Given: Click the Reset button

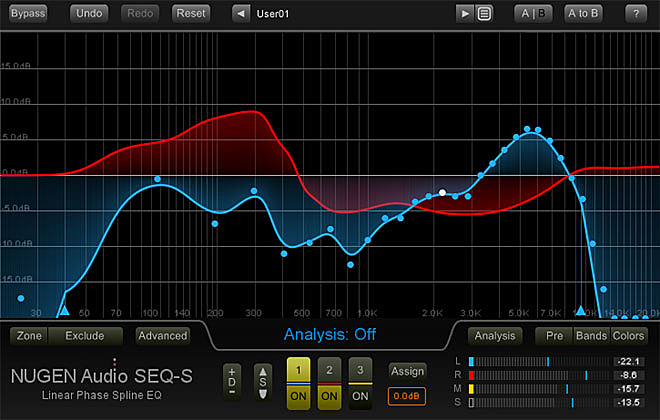Looking at the screenshot, I should (191, 13).
